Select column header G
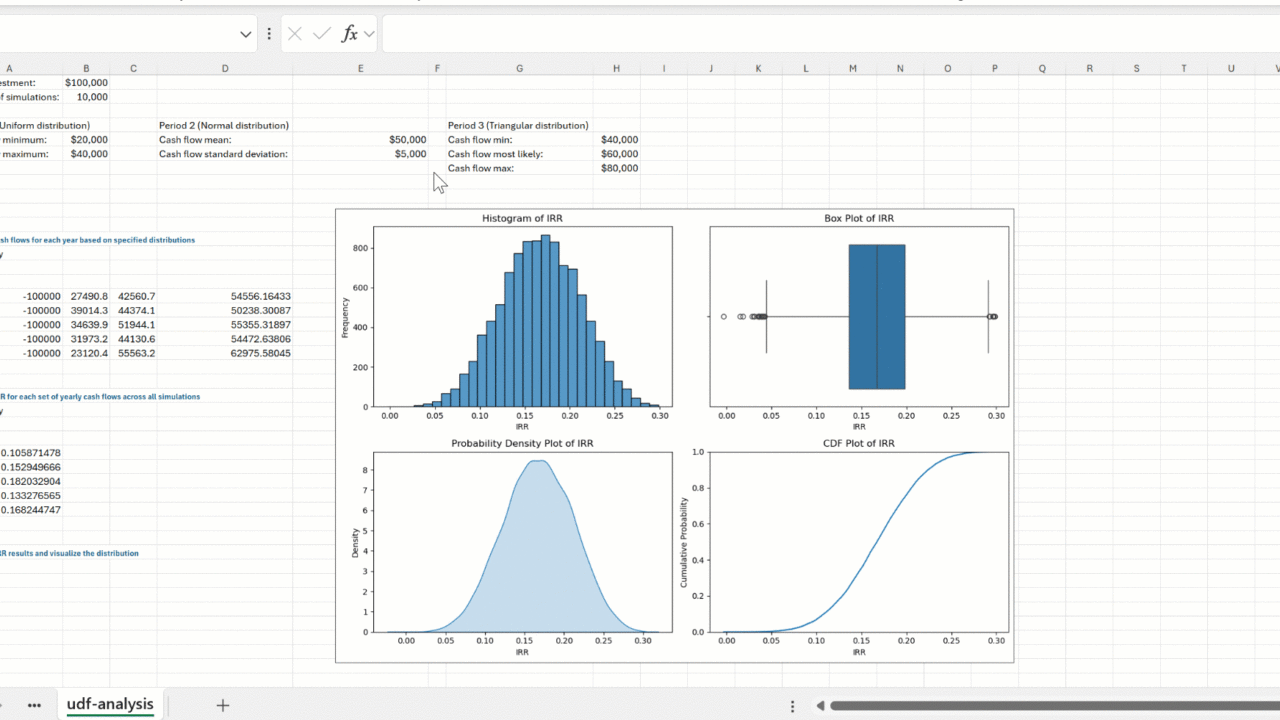 [x=519, y=68]
